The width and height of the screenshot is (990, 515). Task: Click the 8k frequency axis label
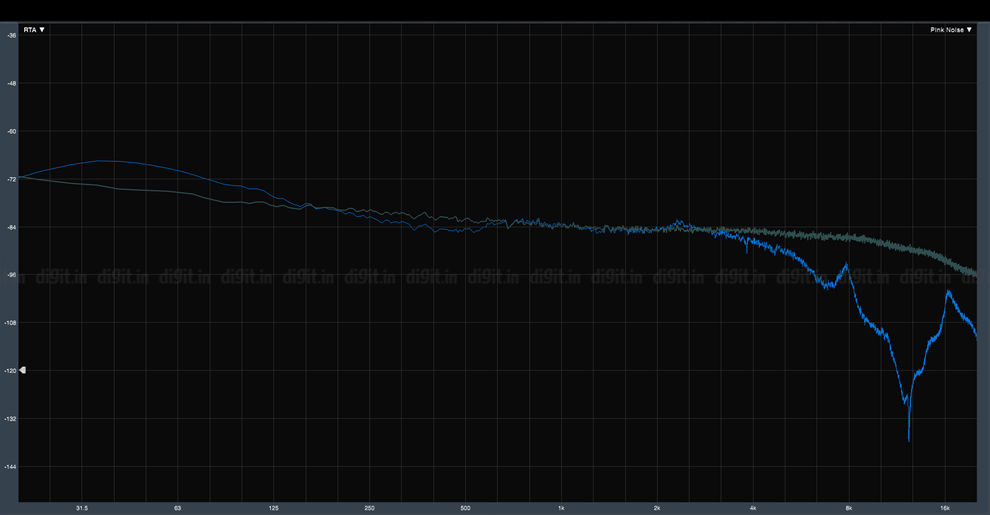(x=849, y=508)
